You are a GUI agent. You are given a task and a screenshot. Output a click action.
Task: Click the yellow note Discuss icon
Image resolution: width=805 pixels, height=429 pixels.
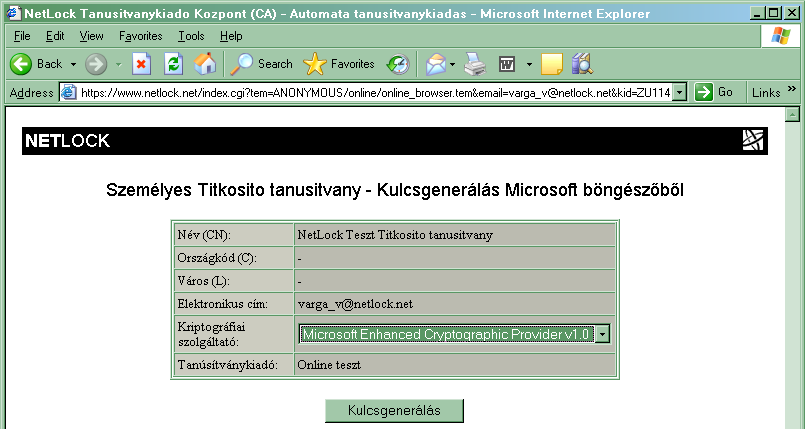[552, 64]
